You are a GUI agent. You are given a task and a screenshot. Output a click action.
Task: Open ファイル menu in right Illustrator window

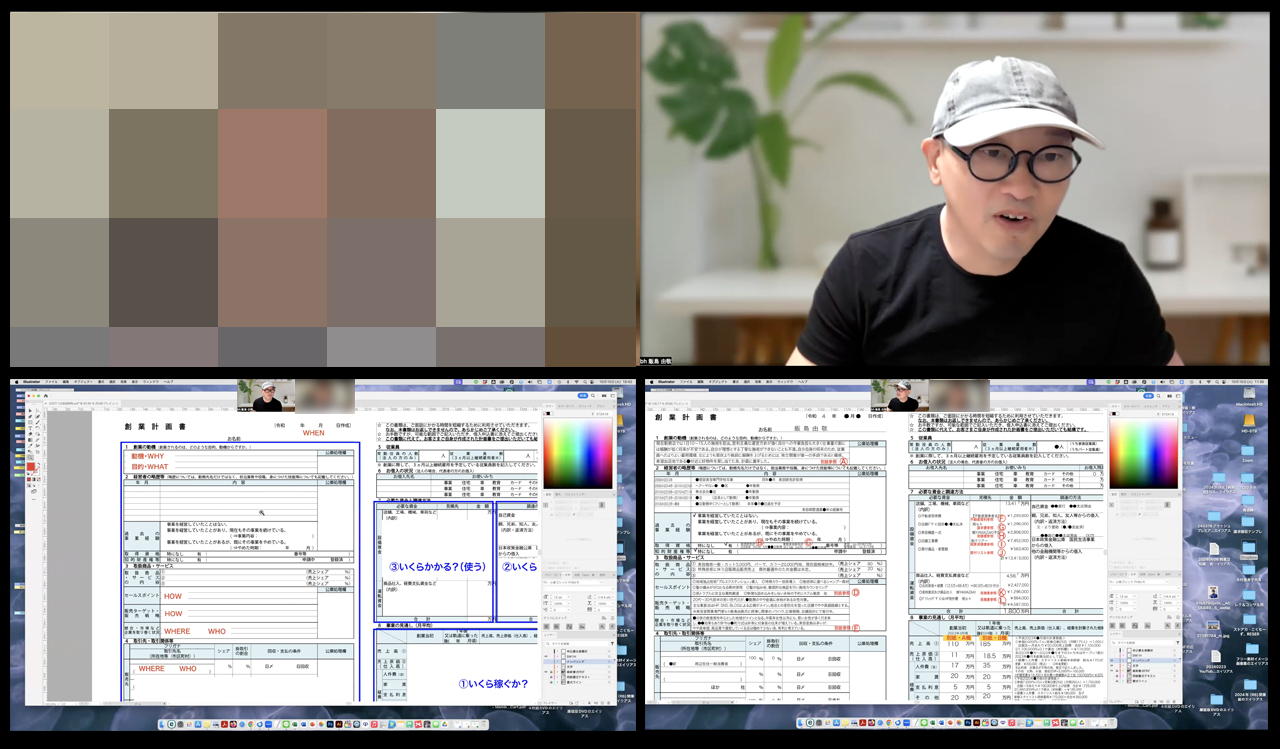686,382
